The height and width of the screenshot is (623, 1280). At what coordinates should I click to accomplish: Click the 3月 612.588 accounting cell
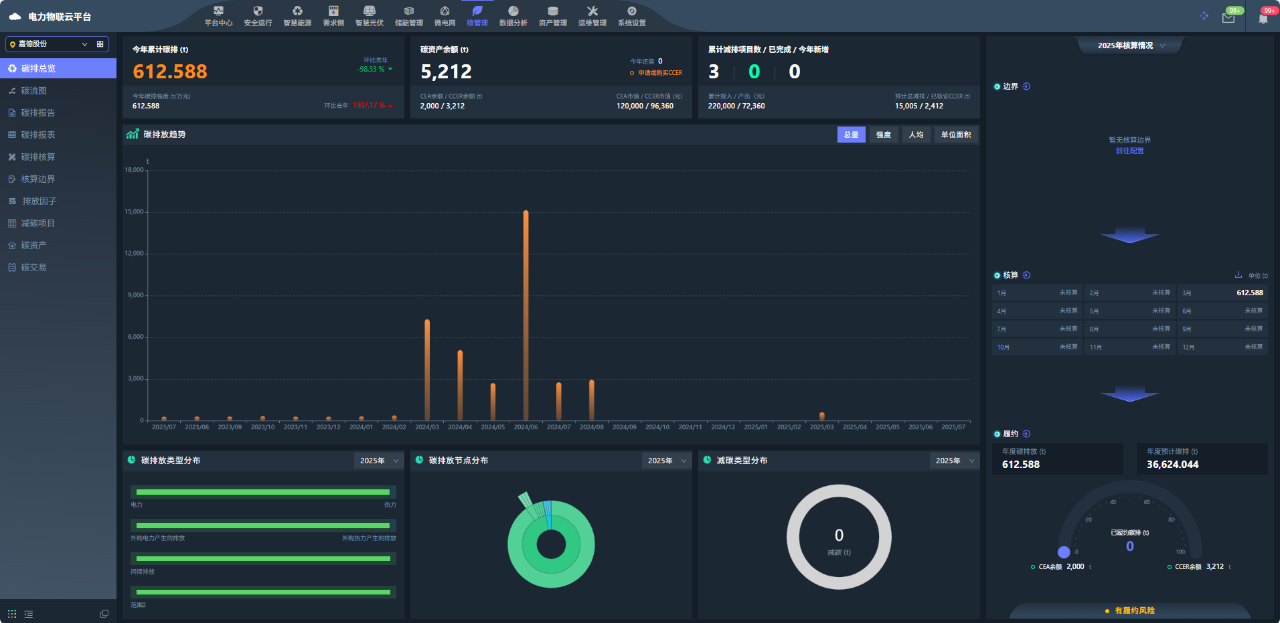click(1223, 293)
